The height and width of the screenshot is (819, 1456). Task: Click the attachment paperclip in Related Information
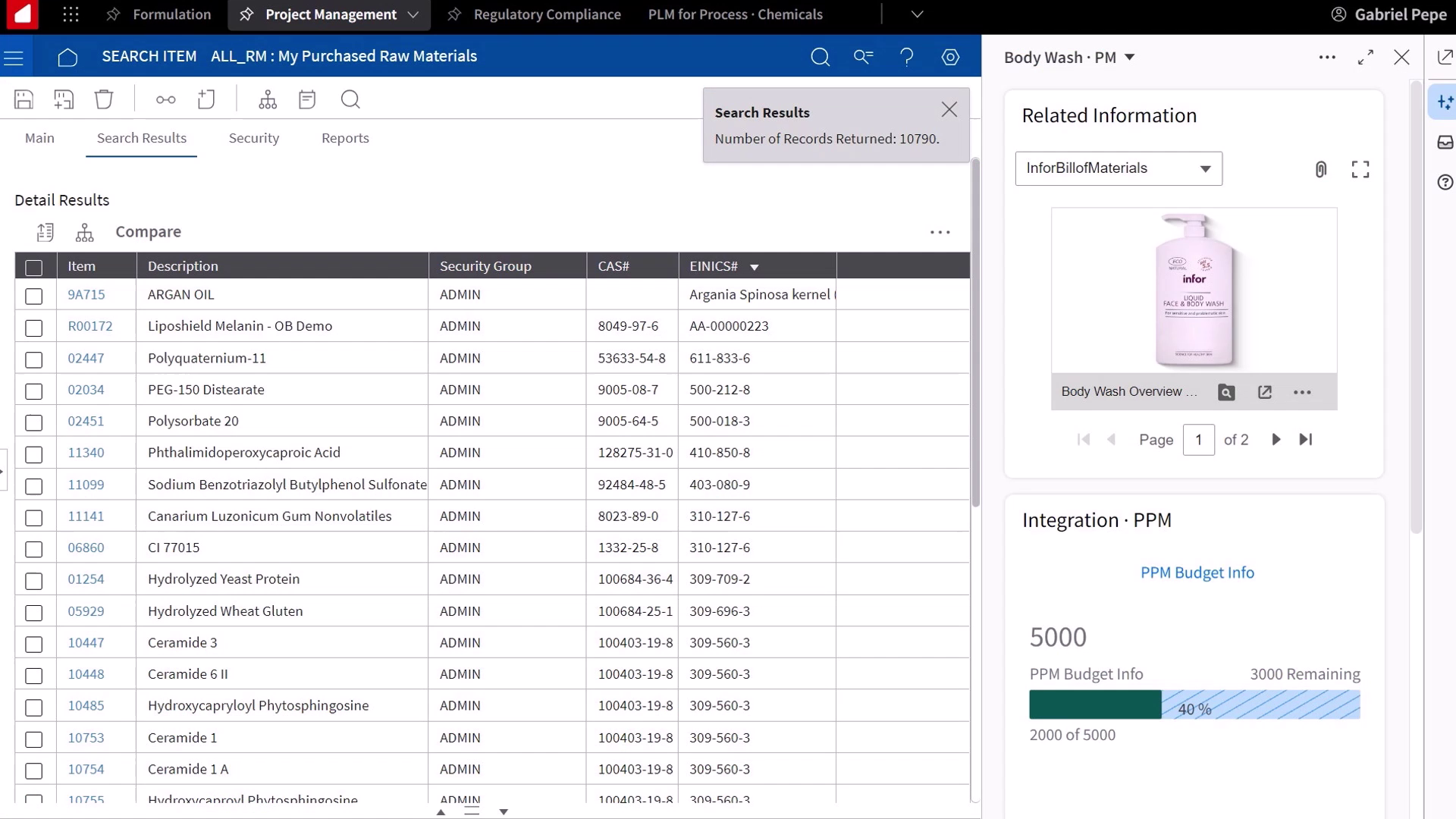coord(1320,169)
